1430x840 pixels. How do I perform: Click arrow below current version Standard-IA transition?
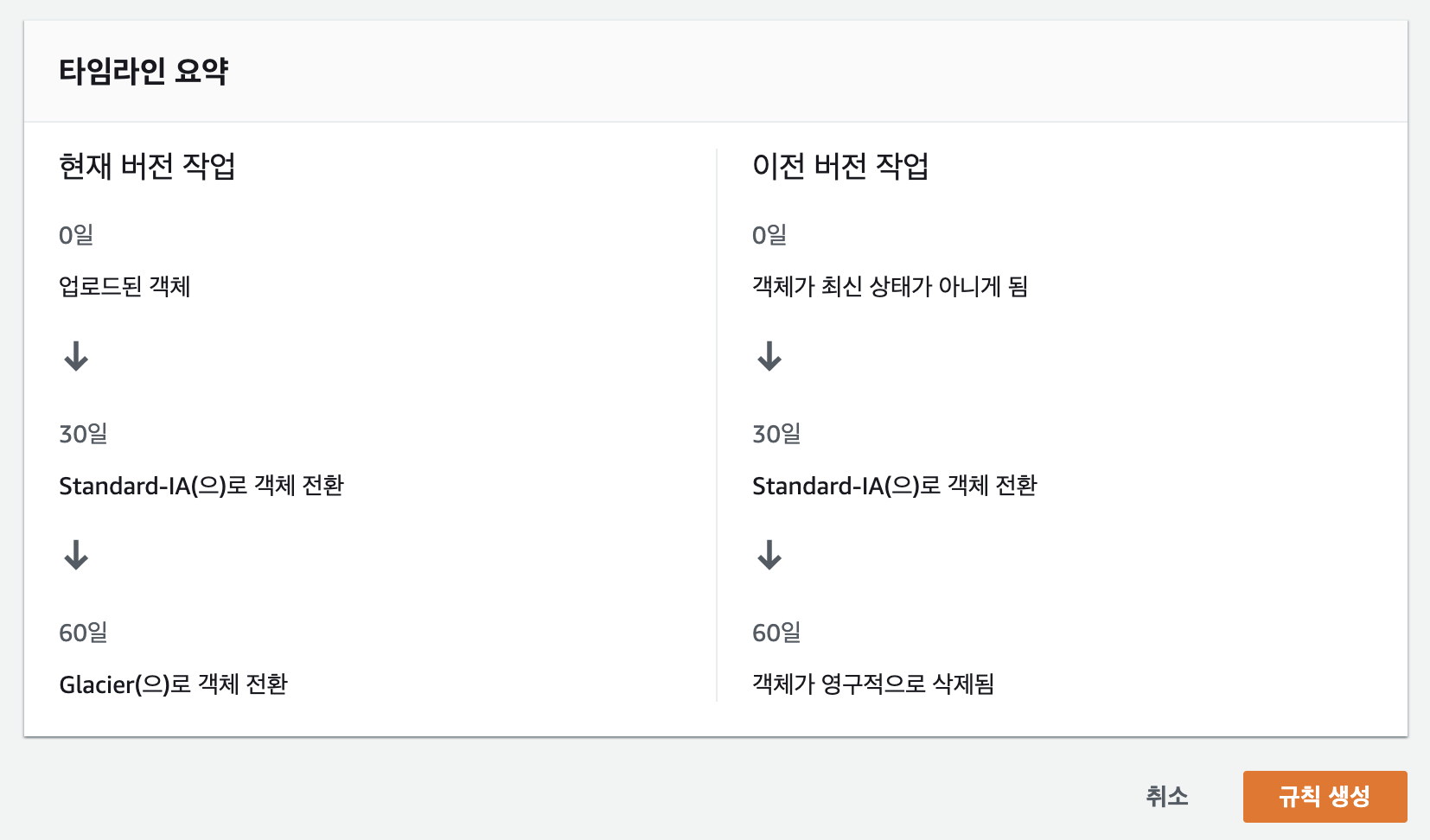pyautogui.click(x=76, y=555)
